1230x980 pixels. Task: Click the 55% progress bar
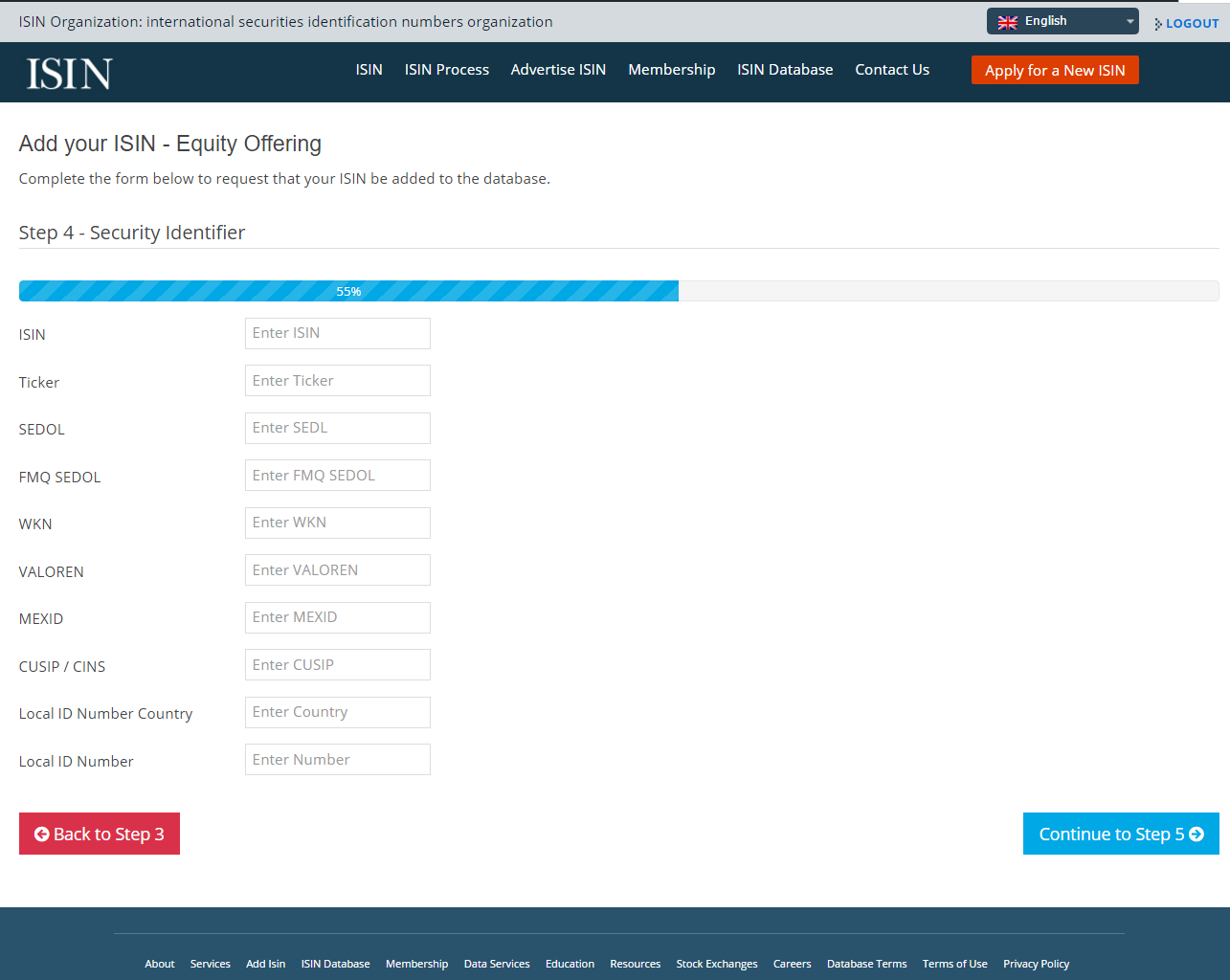pyautogui.click(x=349, y=290)
